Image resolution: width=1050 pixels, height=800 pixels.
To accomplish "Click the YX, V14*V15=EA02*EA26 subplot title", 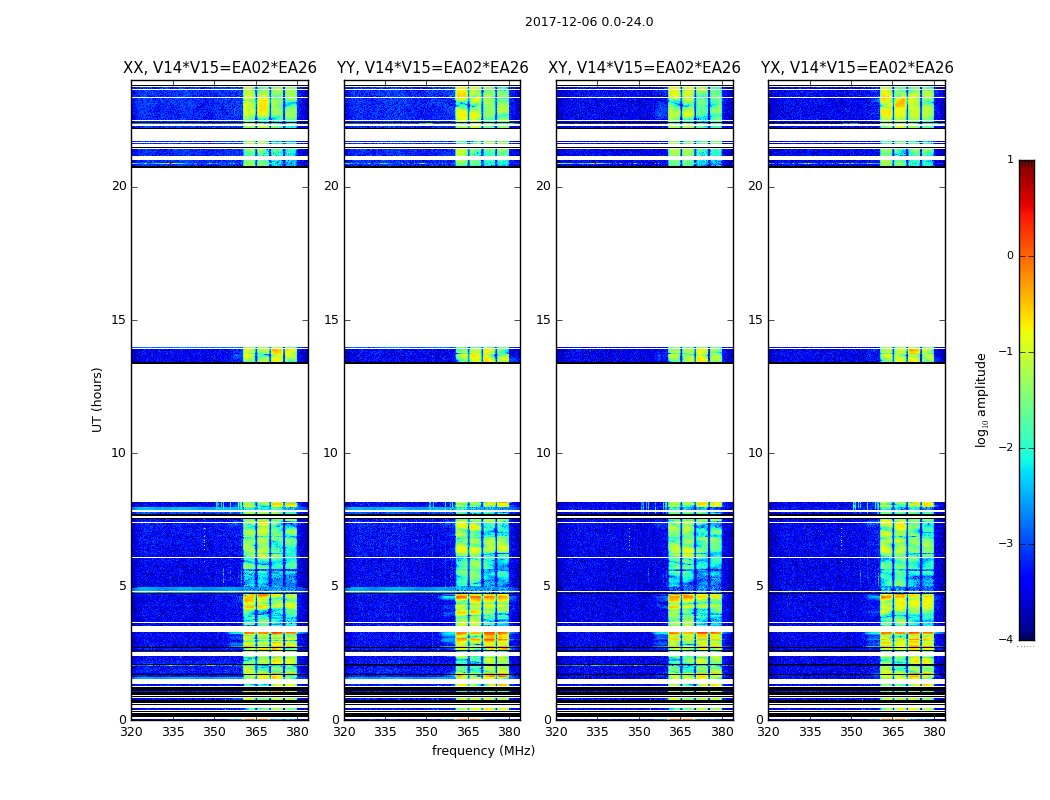I will click(x=857, y=68).
